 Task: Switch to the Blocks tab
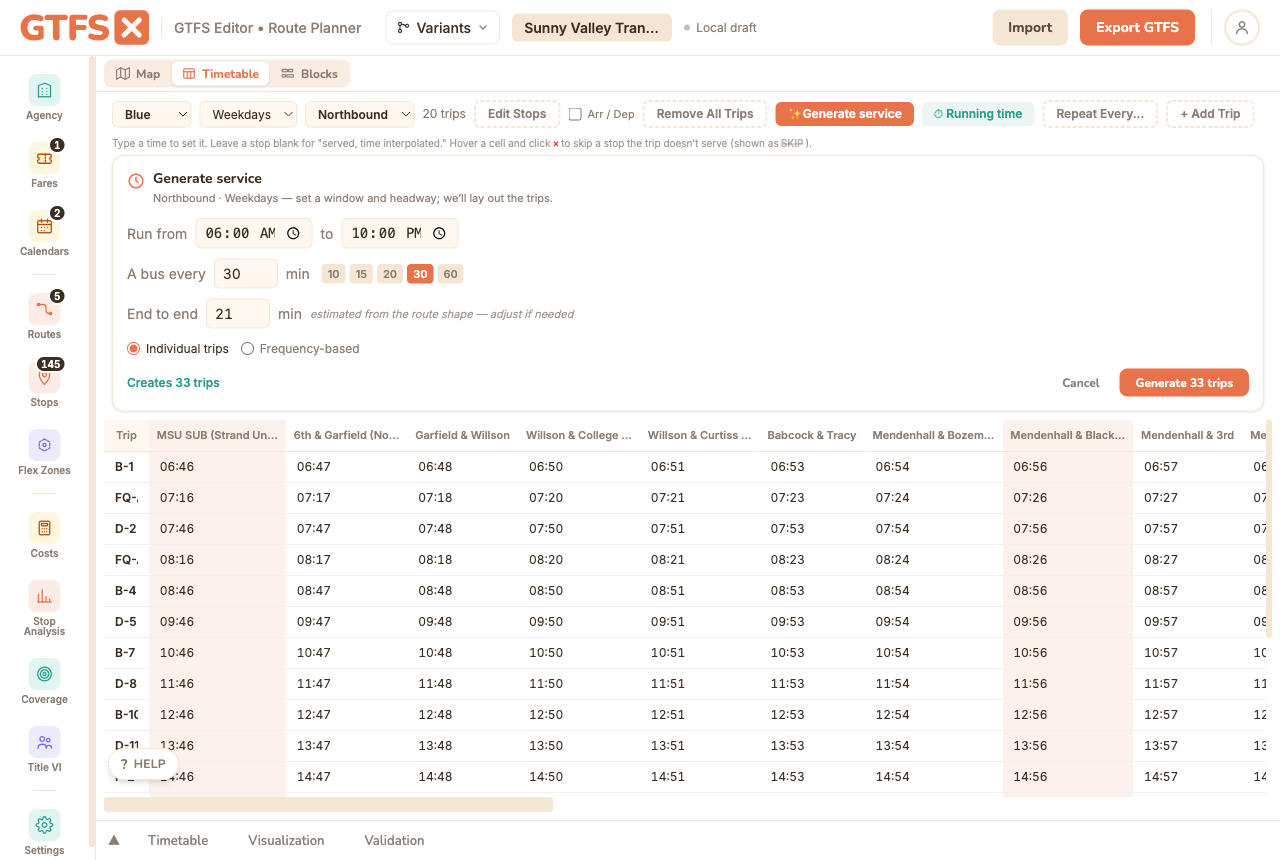coord(309,74)
